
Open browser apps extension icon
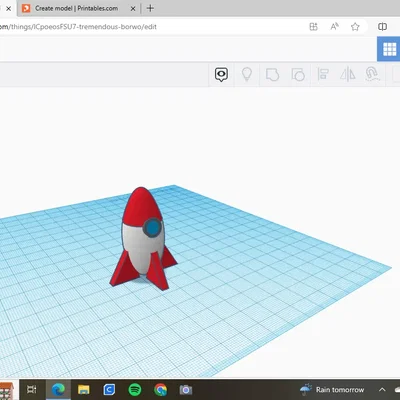[x=313, y=27]
